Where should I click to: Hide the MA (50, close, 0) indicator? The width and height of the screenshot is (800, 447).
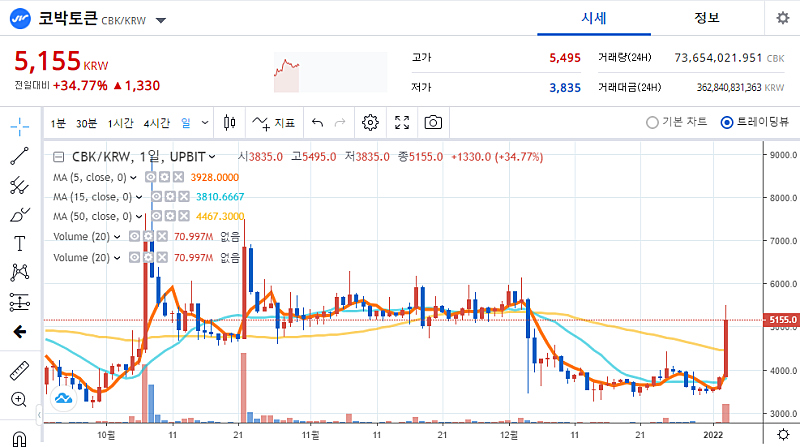157,216
